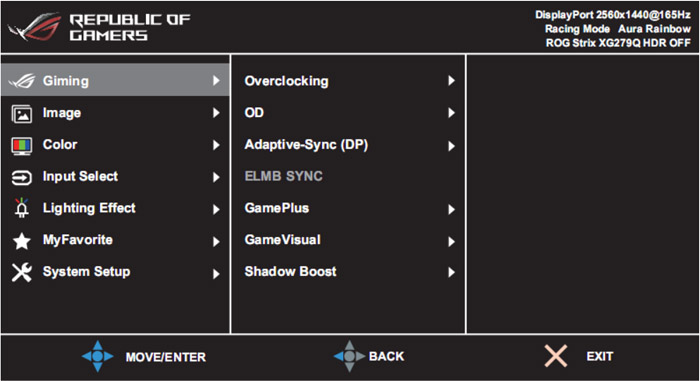Open the GamePlus menu entry
Viewport: 700px width, 381px height.
[348, 208]
